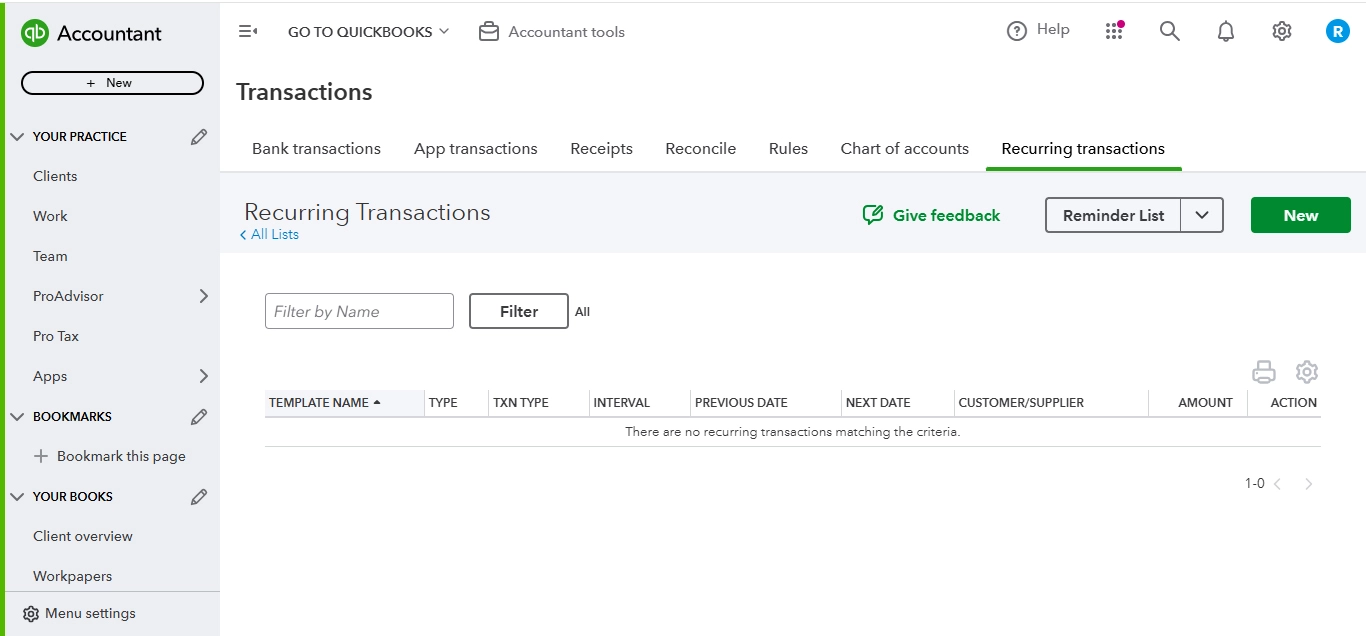Open the QuickBooks Accountant home via qb logo

[x=31, y=33]
